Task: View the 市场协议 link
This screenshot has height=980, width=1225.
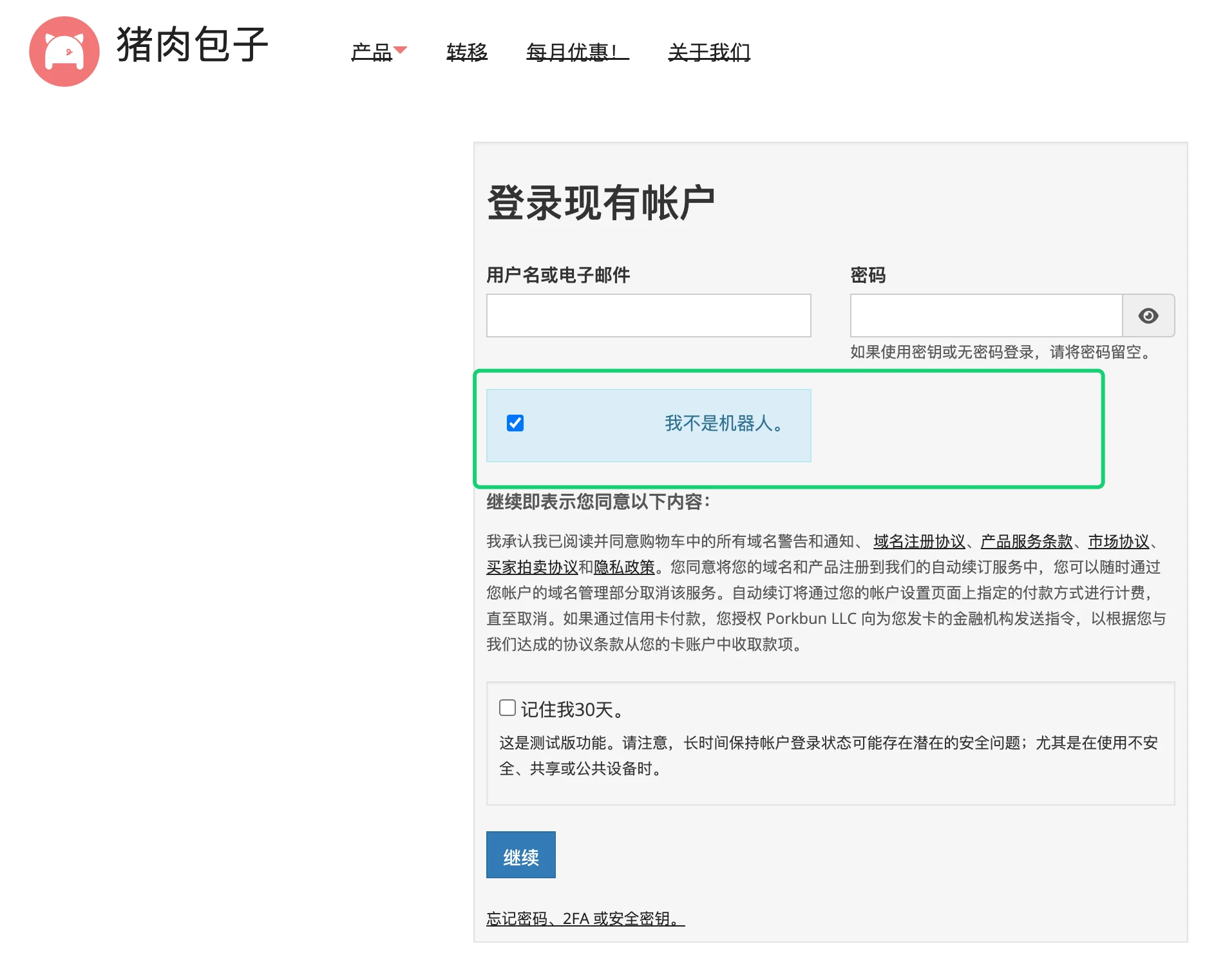Action: [1118, 542]
